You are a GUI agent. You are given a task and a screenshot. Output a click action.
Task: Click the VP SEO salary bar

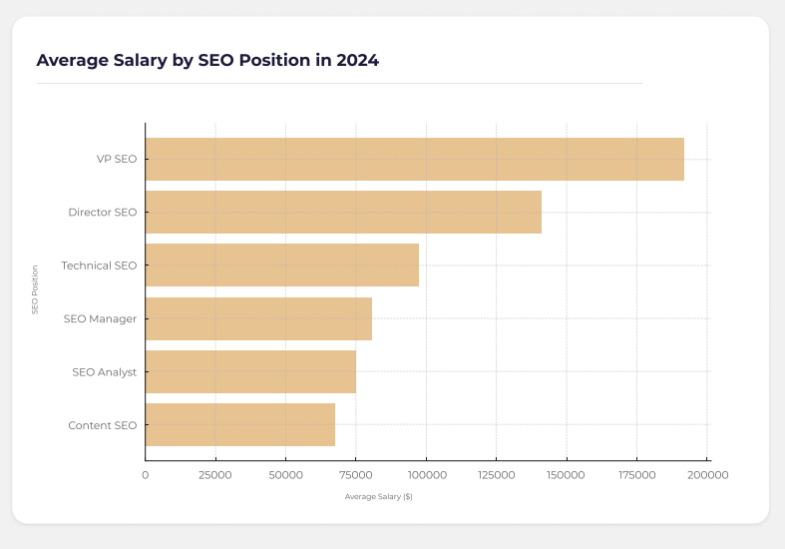[414, 159]
